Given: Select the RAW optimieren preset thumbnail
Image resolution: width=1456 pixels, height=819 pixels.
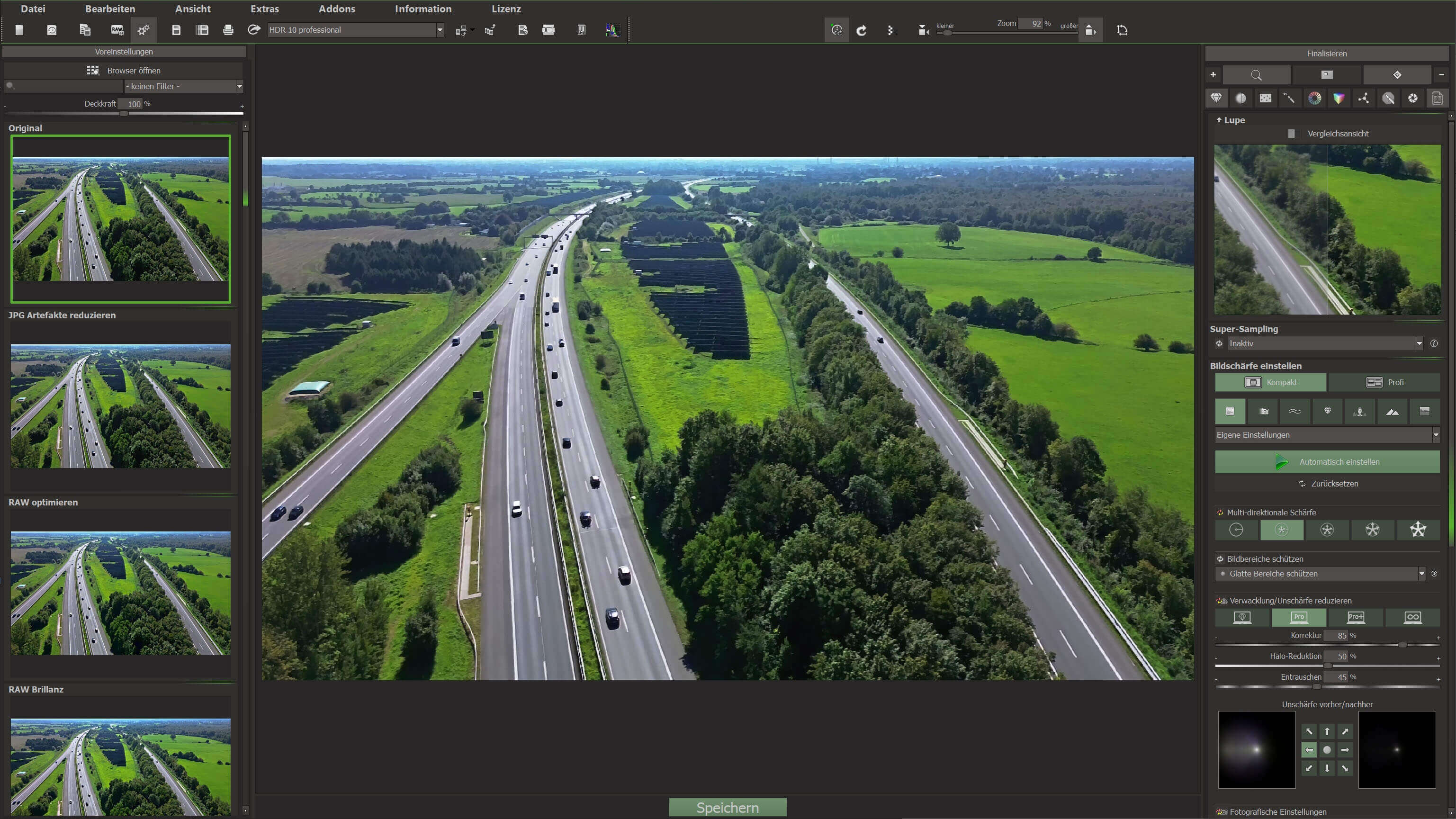Looking at the screenshot, I should coord(120,593).
